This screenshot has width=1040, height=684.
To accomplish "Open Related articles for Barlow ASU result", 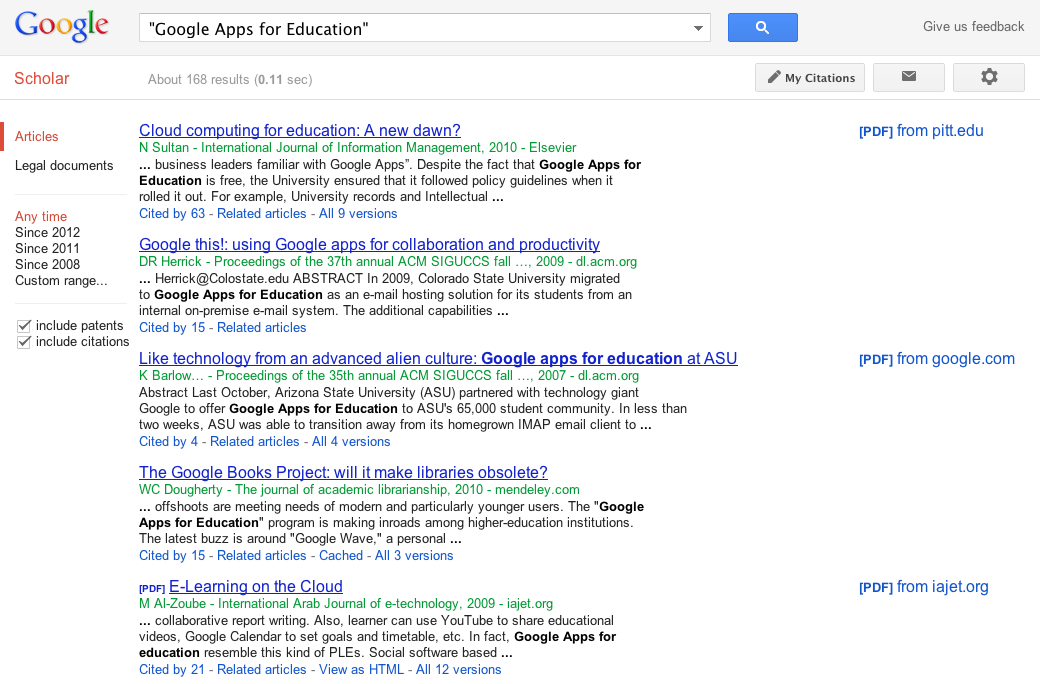I will coord(255,442).
